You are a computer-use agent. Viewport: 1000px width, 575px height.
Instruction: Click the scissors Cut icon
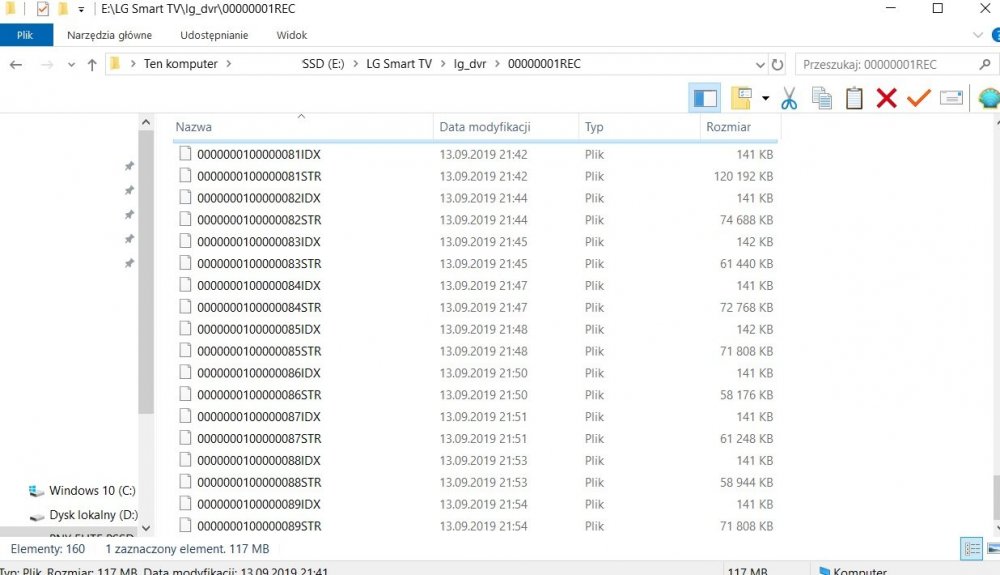788,98
